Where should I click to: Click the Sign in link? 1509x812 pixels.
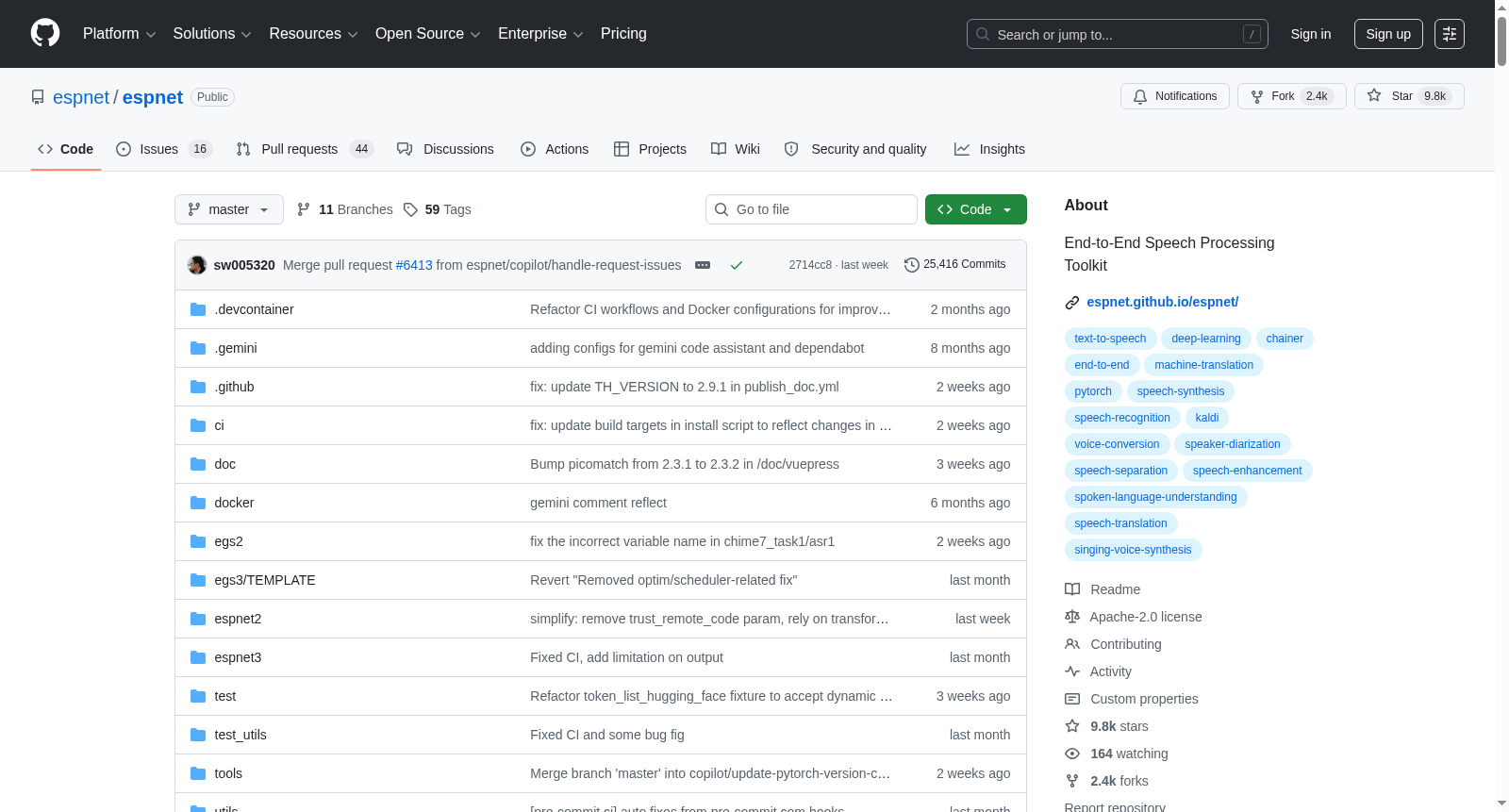click(x=1311, y=34)
